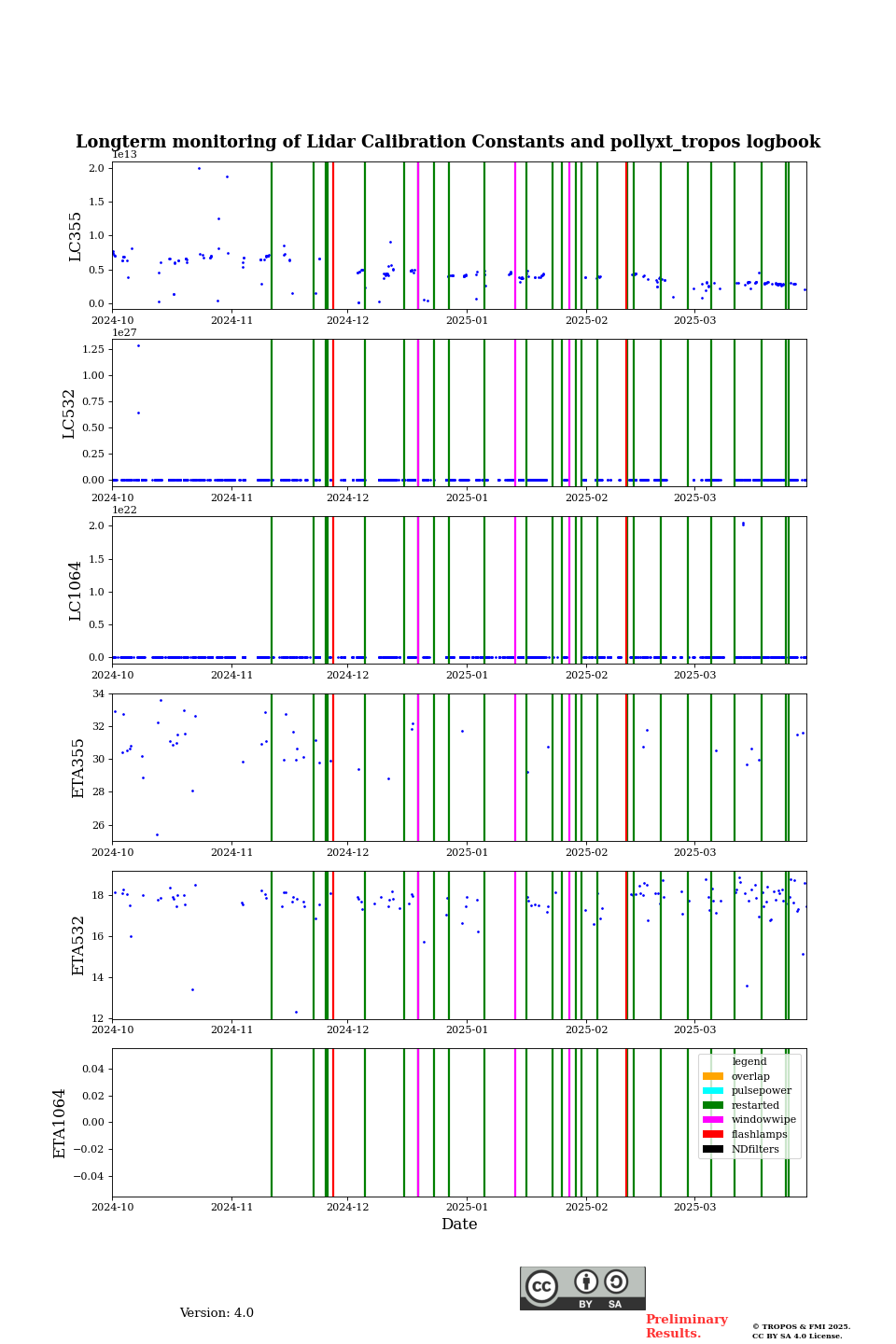Select the orange overlap legend swatch
The image size is (896, 1344).
(x=713, y=1076)
